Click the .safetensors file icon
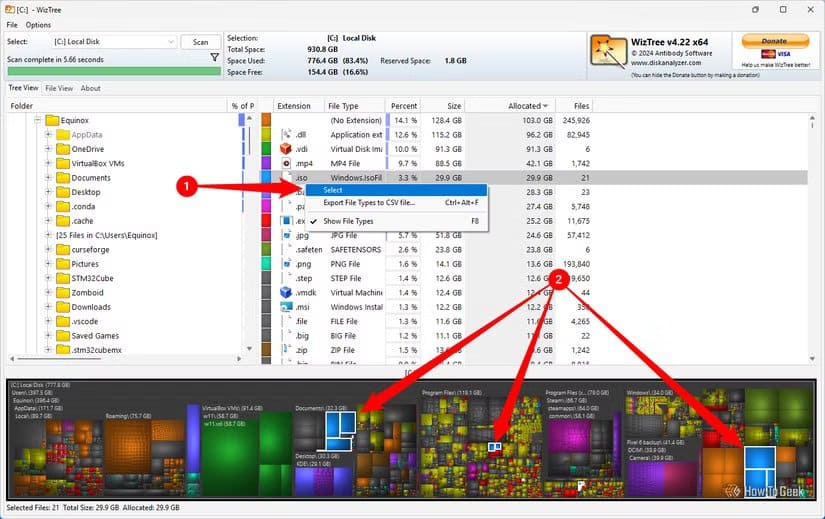Viewport: 825px width, 519px height. pos(286,249)
